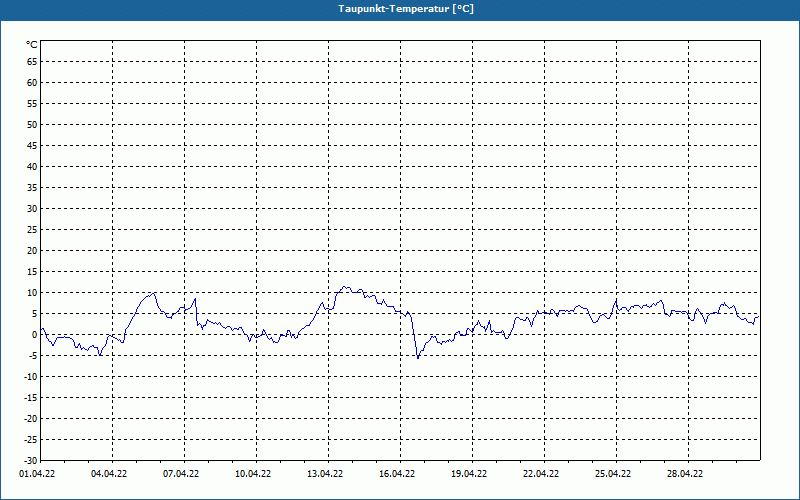The image size is (800, 500).
Task: Click the dew point peak near 13.04.22
Action: pyautogui.click(x=345, y=287)
